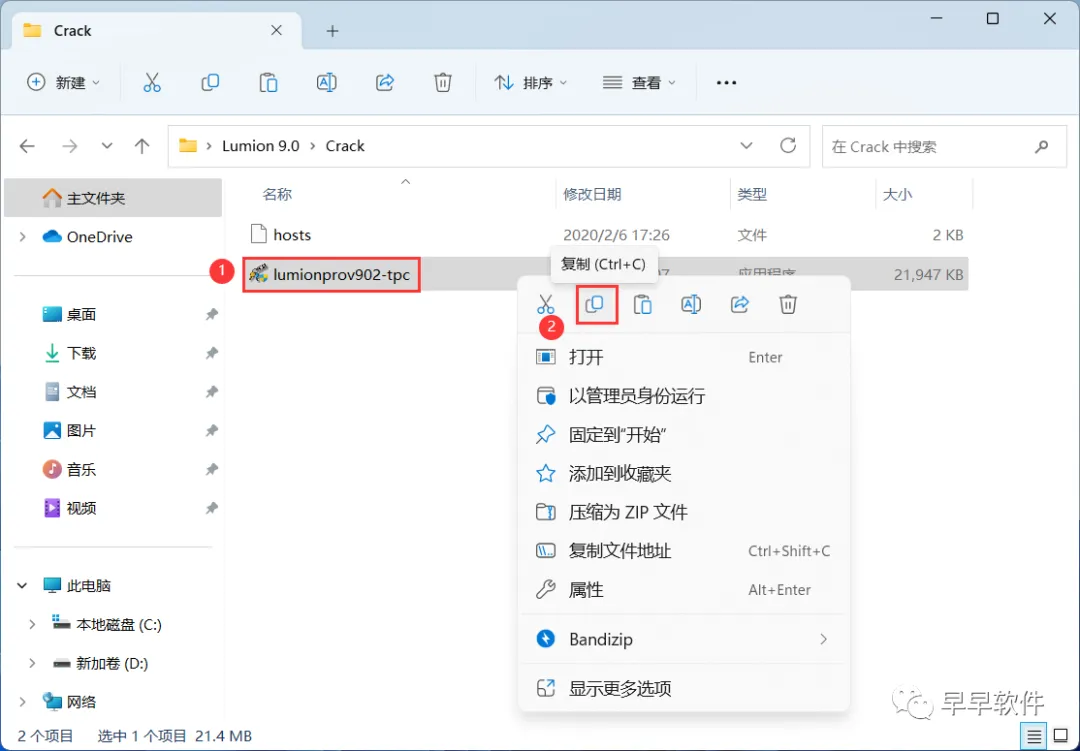Click Crack in the address breadcrumb

click(345, 146)
